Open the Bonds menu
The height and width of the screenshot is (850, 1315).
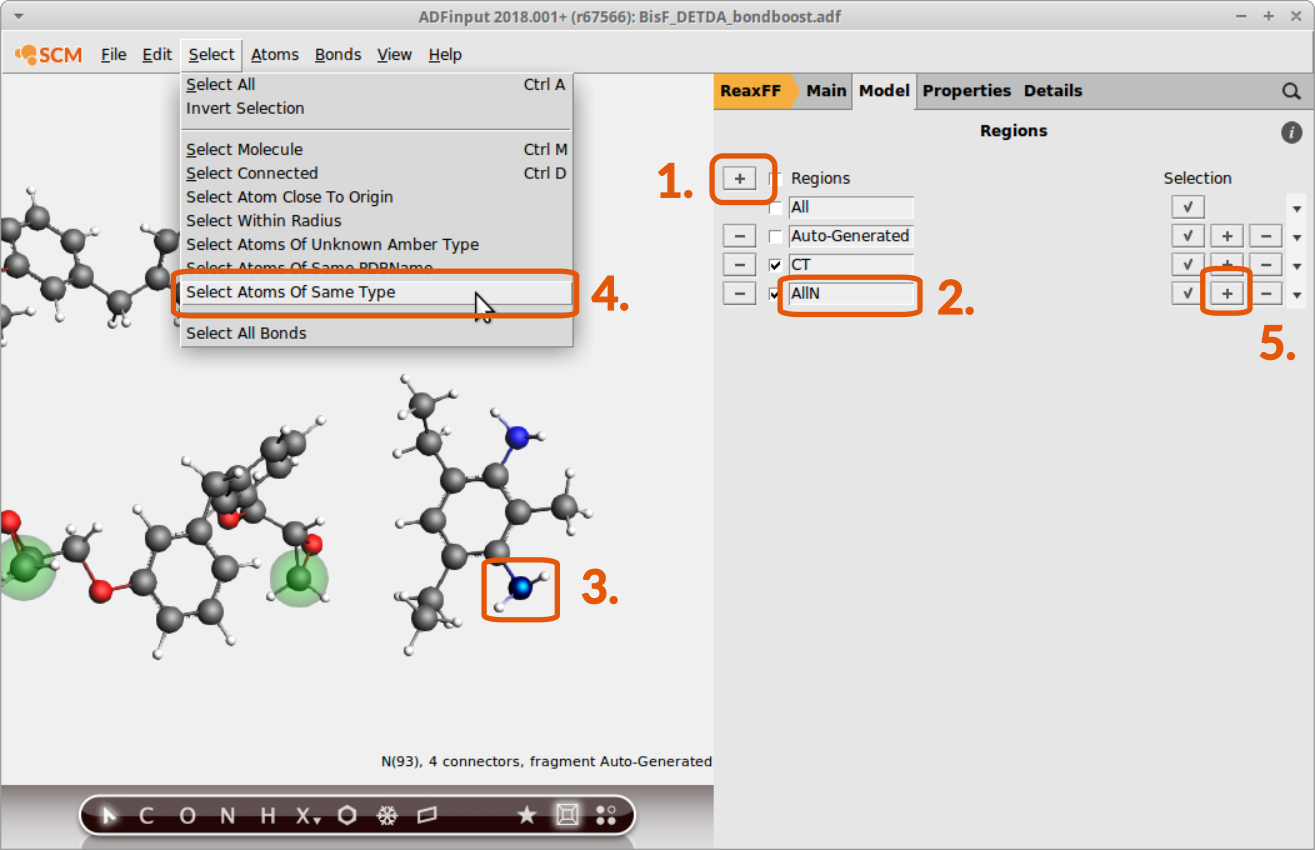338,55
